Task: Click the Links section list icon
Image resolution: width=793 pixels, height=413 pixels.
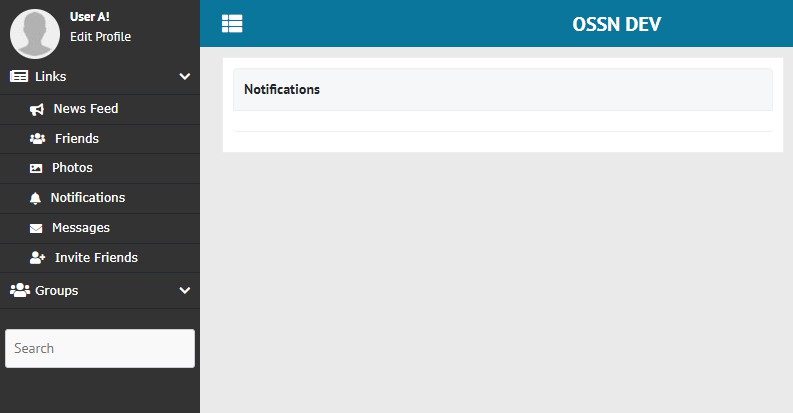Action: click(19, 76)
